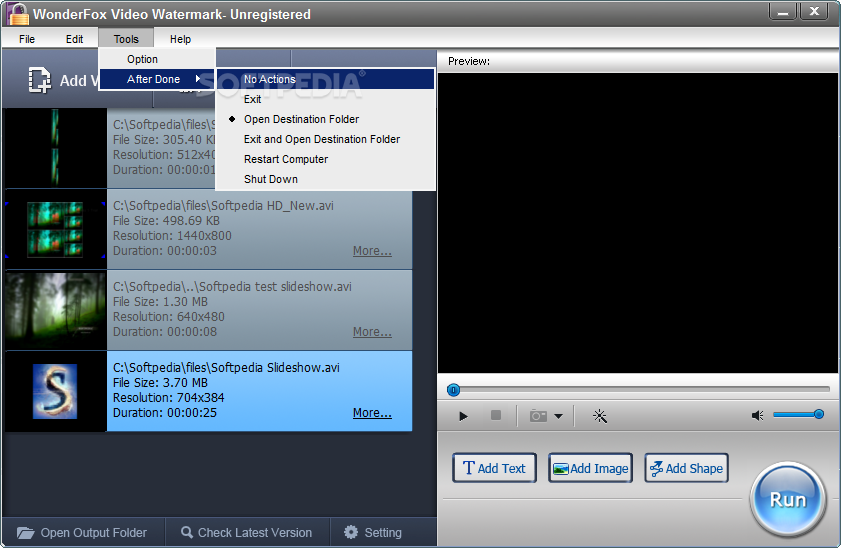
Task: Click the Softpedia Slideshow.avi path text
Action: point(226,367)
